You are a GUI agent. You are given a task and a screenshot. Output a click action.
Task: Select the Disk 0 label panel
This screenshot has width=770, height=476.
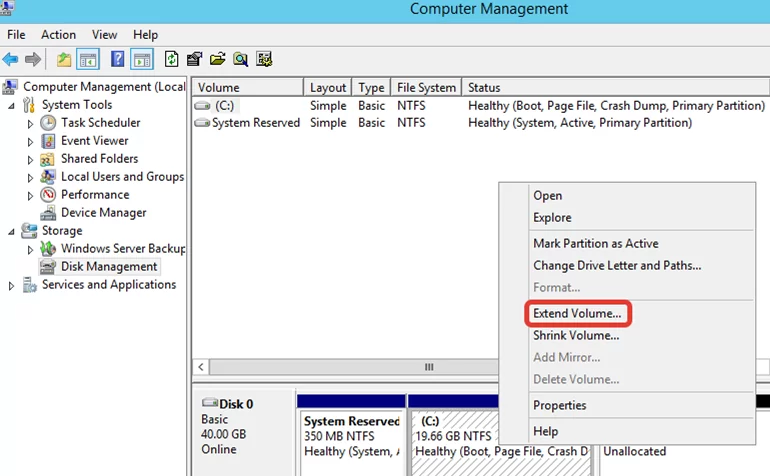pos(244,434)
